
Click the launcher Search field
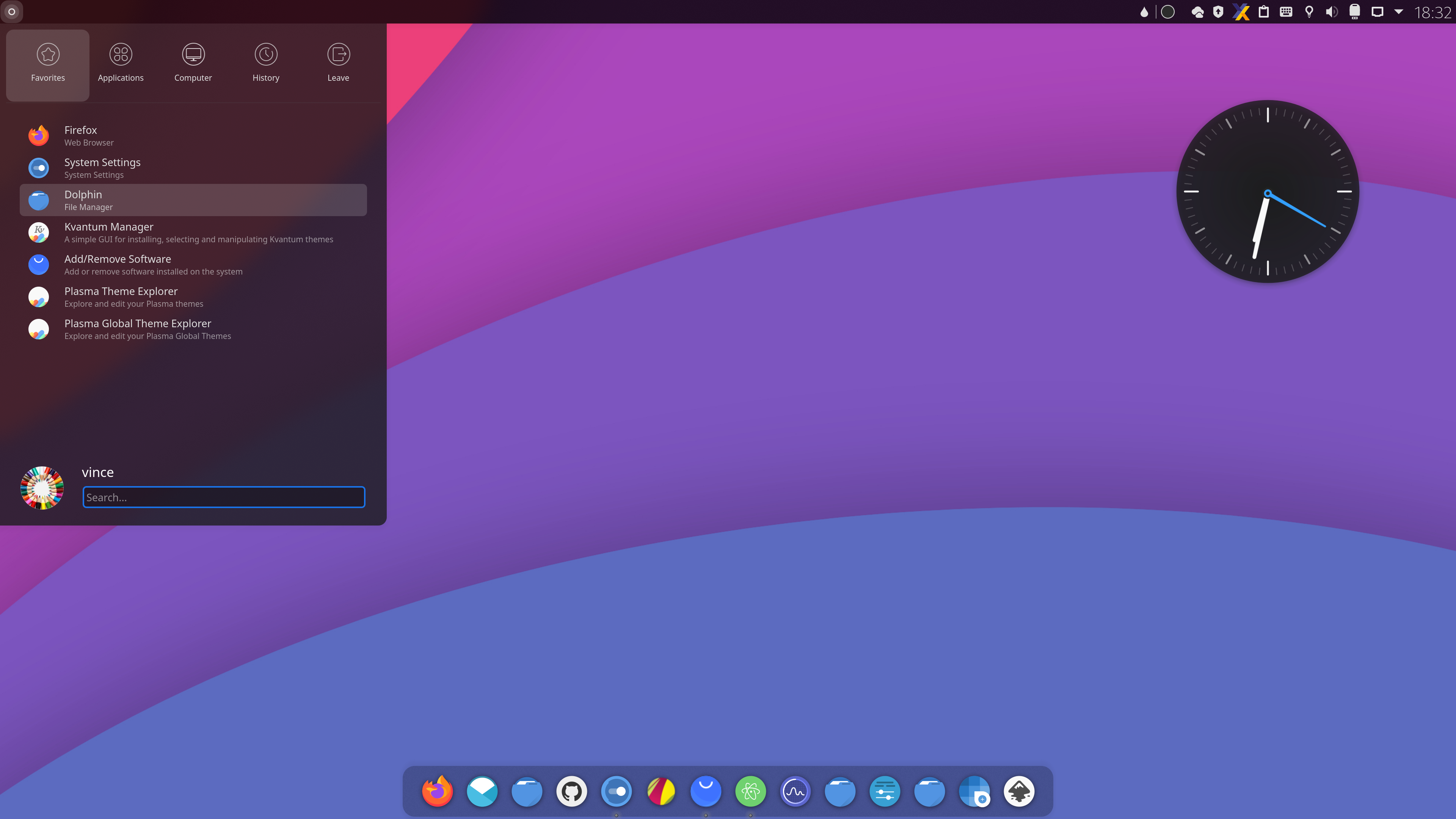[x=224, y=497]
